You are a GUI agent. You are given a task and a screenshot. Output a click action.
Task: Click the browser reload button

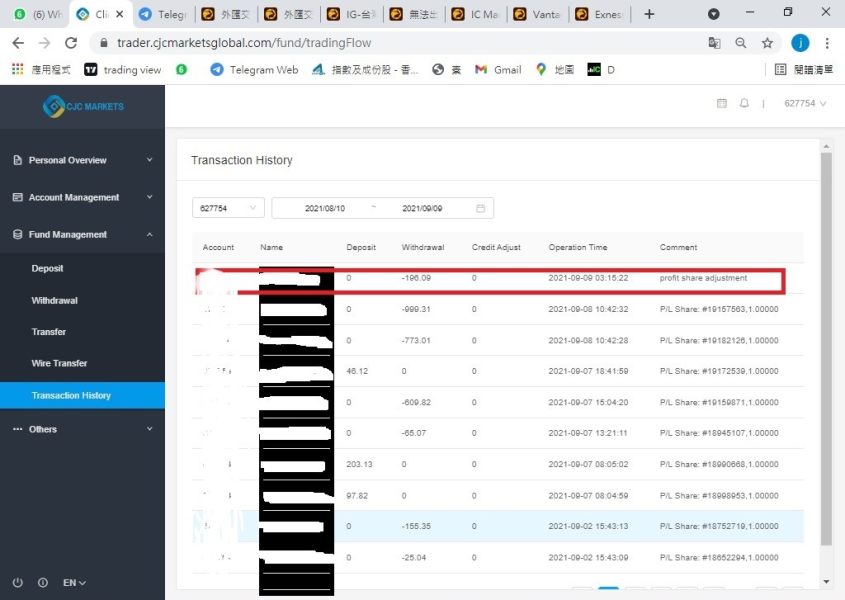[x=71, y=43]
